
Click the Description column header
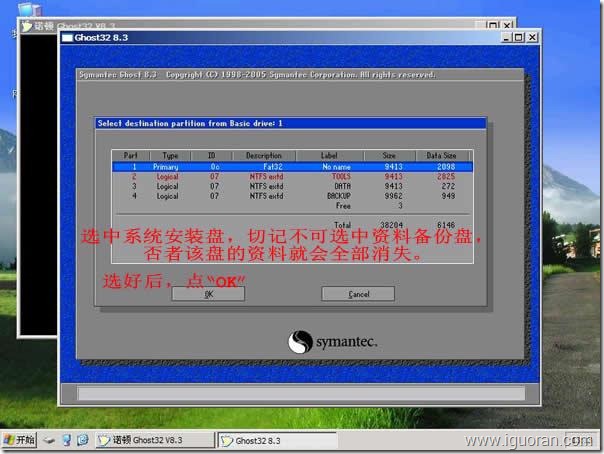[264, 156]
